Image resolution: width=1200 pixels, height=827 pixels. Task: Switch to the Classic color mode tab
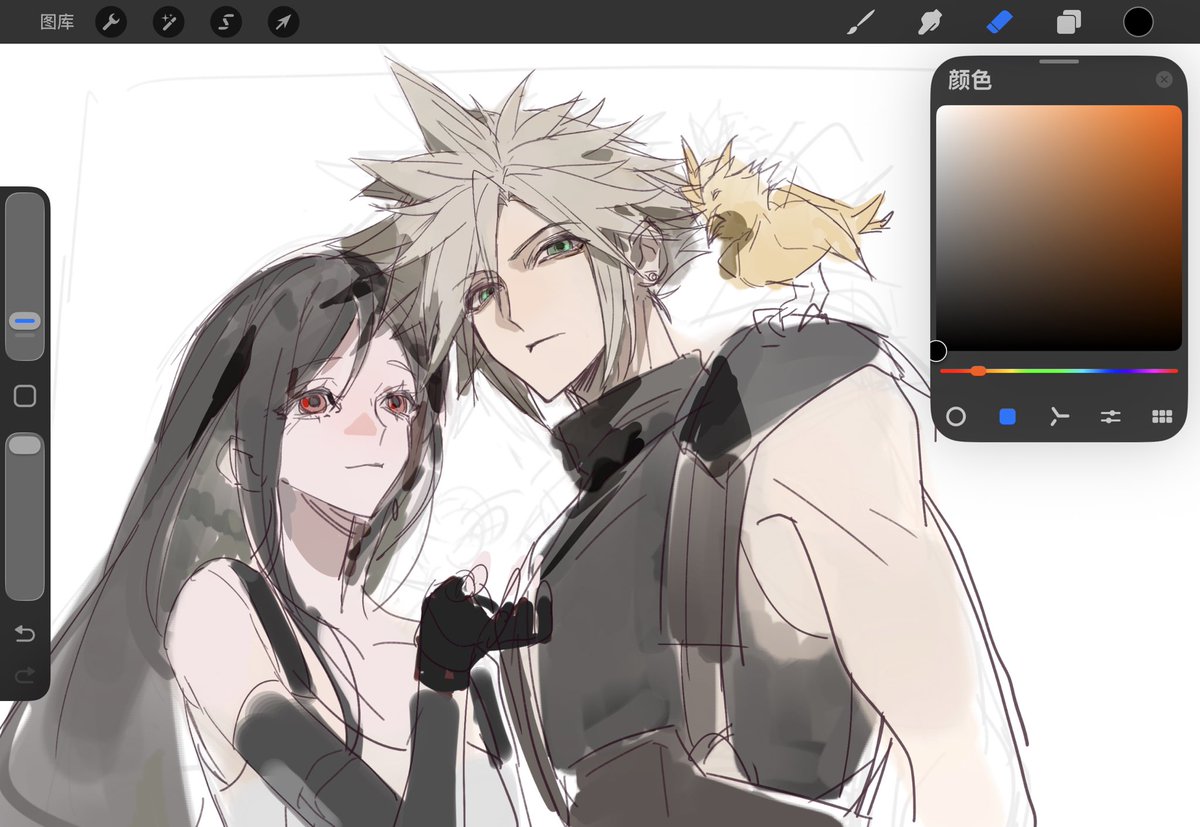point(1007,416)
